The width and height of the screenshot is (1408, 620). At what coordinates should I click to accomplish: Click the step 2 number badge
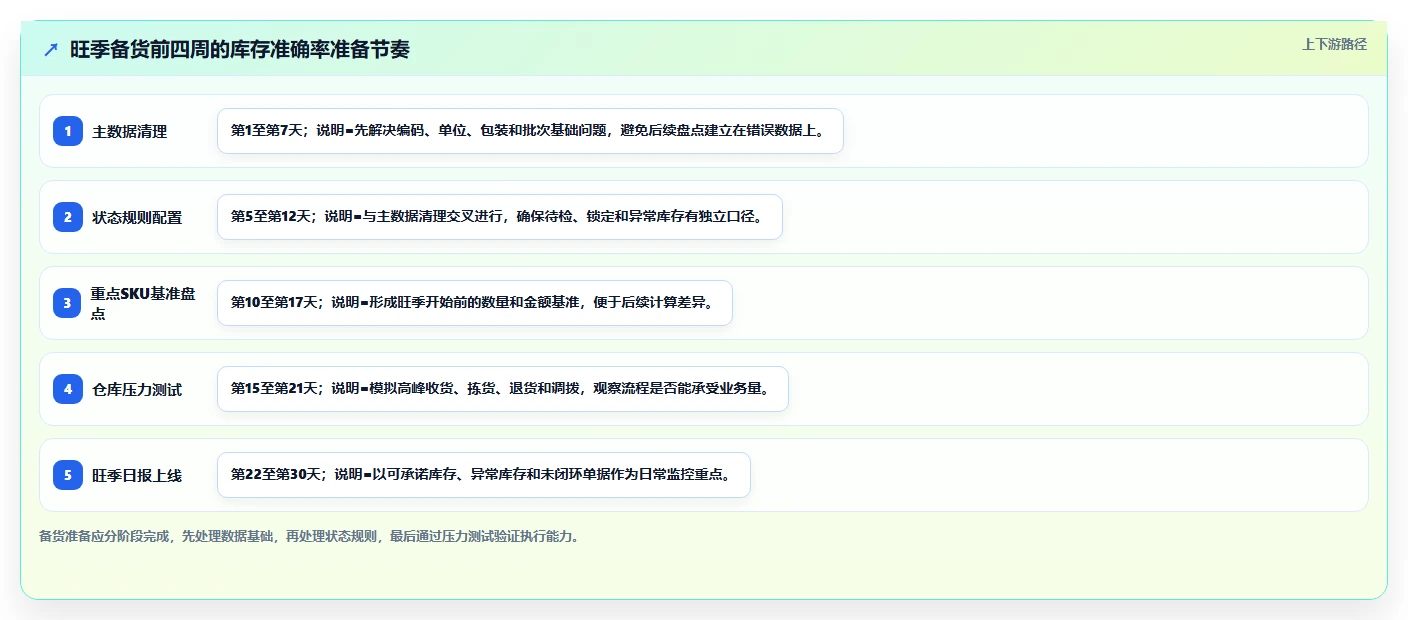pos(68,217)
